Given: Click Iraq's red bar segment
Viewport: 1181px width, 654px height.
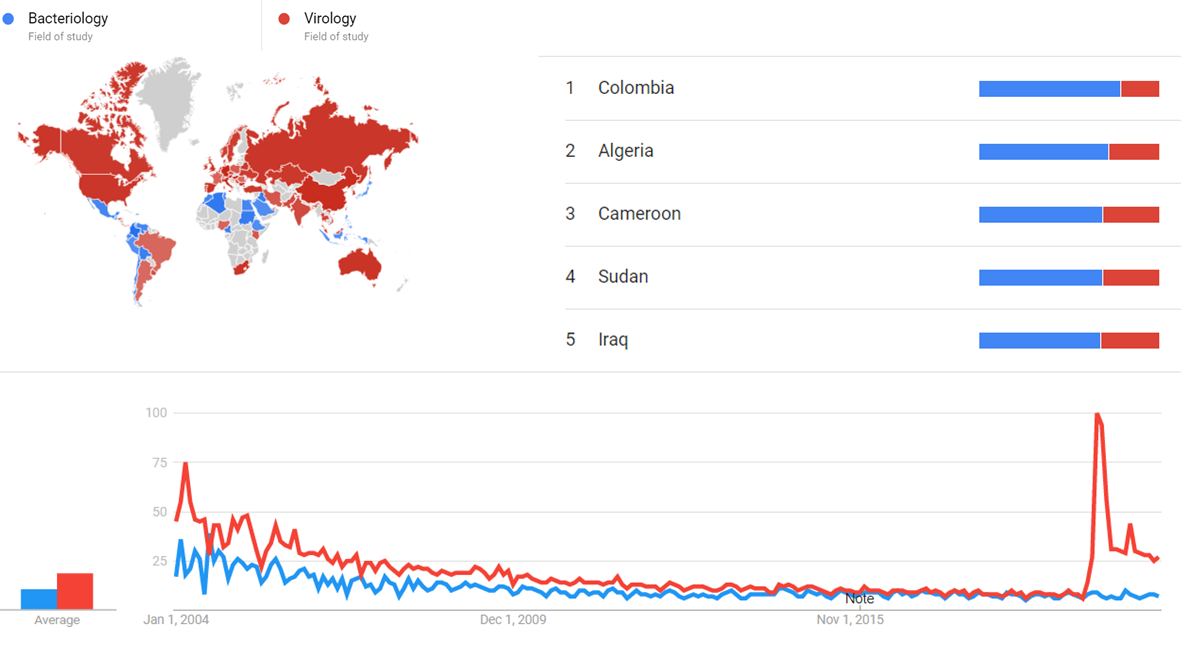Looking at the screenshot, I should tap(1130, 341).
